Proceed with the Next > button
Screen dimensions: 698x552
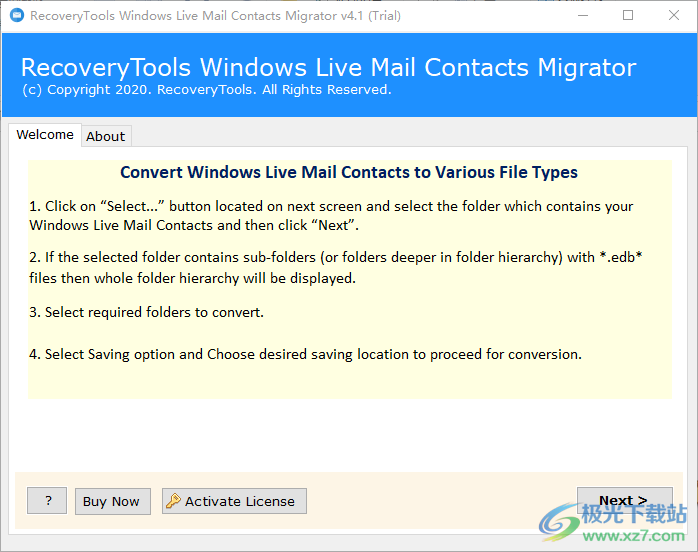click(625, 500)
